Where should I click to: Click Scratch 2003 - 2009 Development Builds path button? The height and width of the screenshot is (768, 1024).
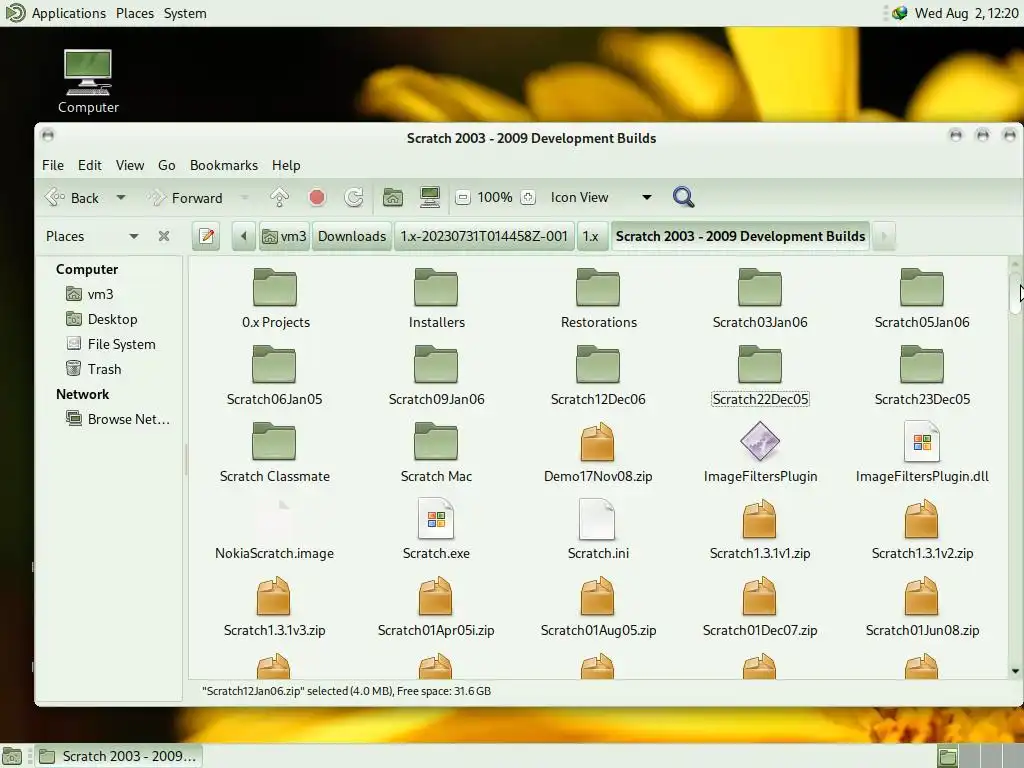coord(740,236)
